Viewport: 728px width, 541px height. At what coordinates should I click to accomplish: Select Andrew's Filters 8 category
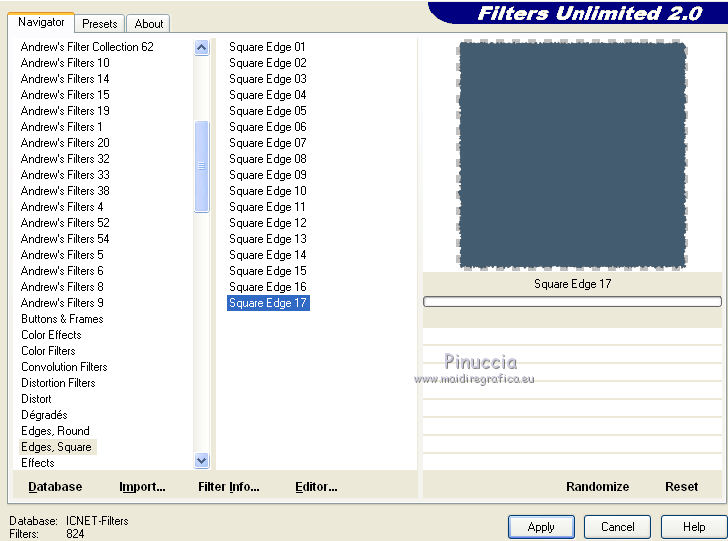(62, 287)
